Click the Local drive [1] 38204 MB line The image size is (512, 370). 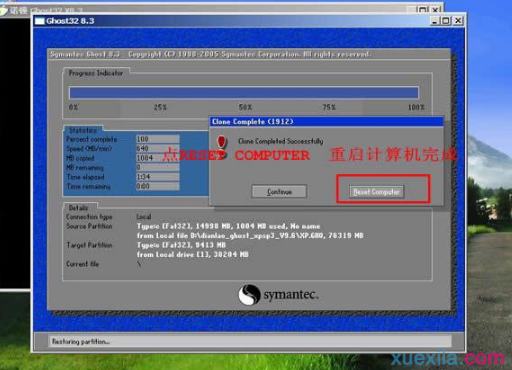(193, 255)
